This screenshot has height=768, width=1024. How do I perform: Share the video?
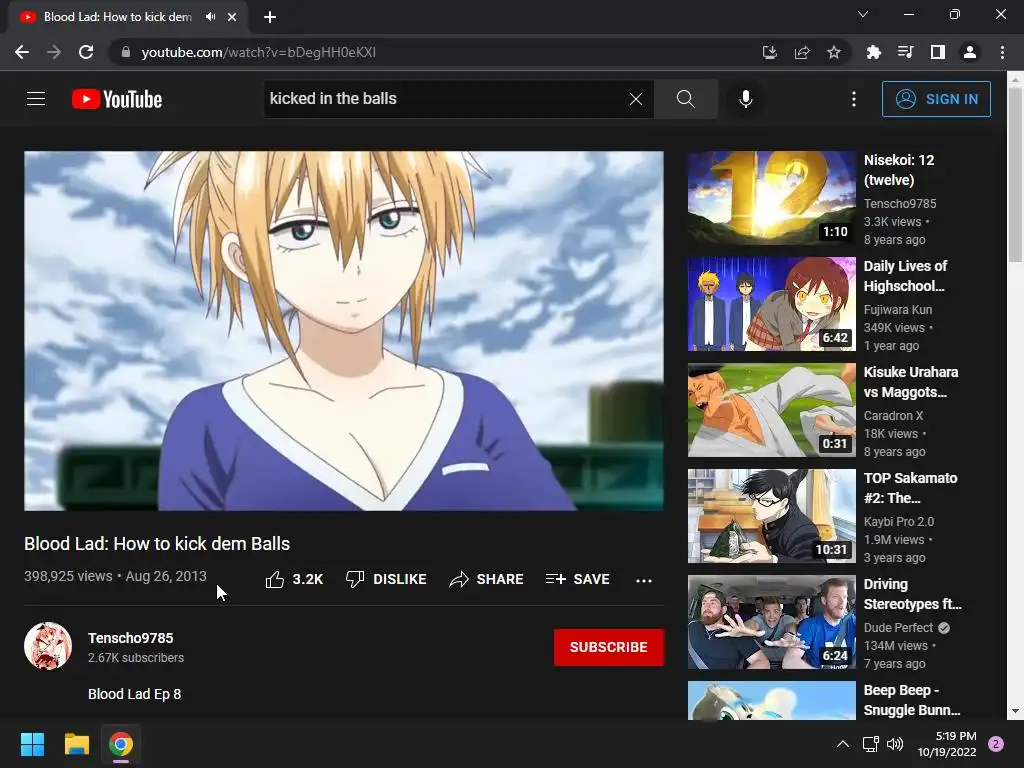click(x=487, y=579)
